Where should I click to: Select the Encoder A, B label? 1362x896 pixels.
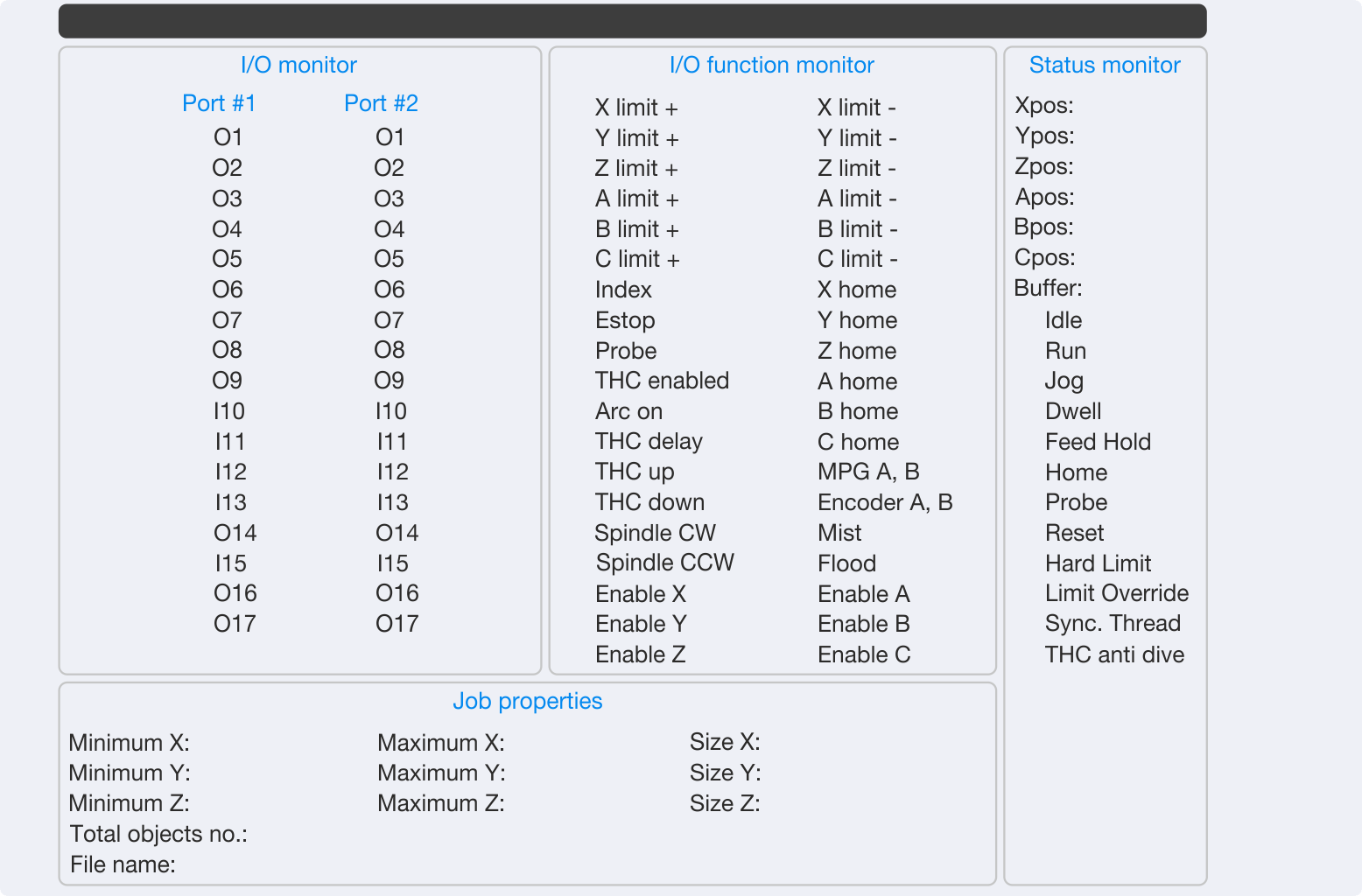tap(885, 502)
